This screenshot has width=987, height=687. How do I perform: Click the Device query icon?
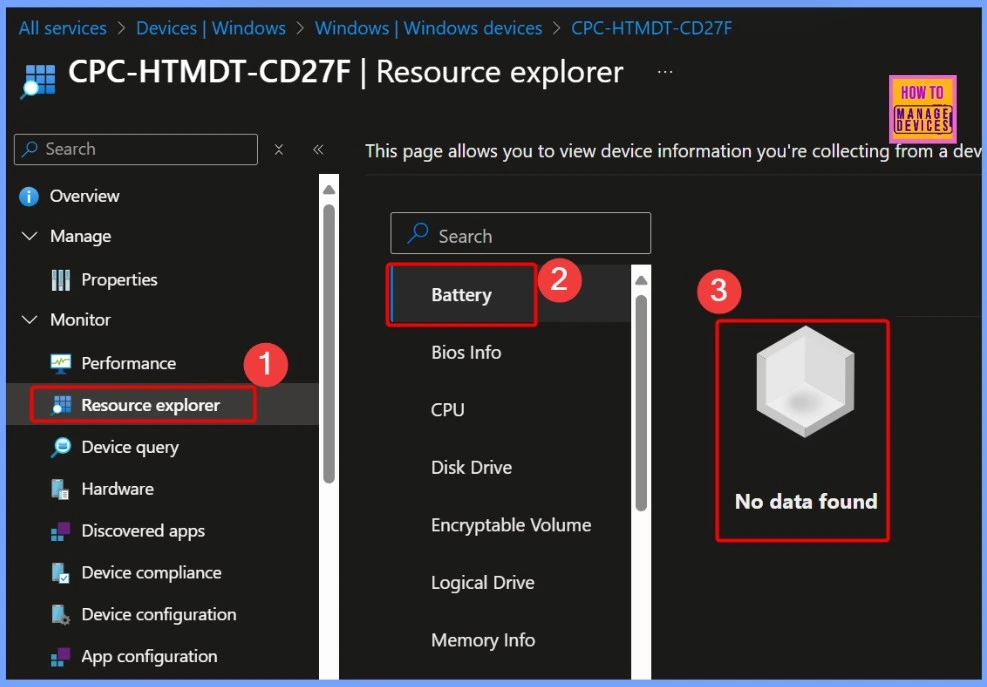click(x=60, y=447)
